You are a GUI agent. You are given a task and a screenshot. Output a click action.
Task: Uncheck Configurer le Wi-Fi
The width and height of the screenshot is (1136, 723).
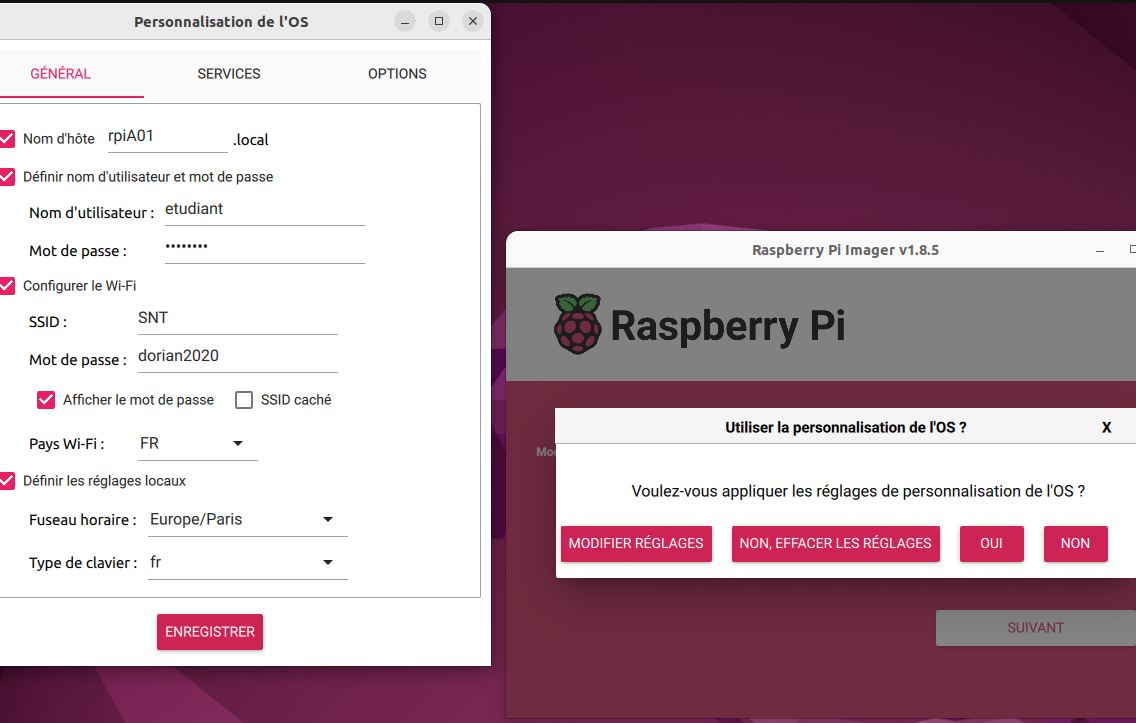(x=8, y=285)
